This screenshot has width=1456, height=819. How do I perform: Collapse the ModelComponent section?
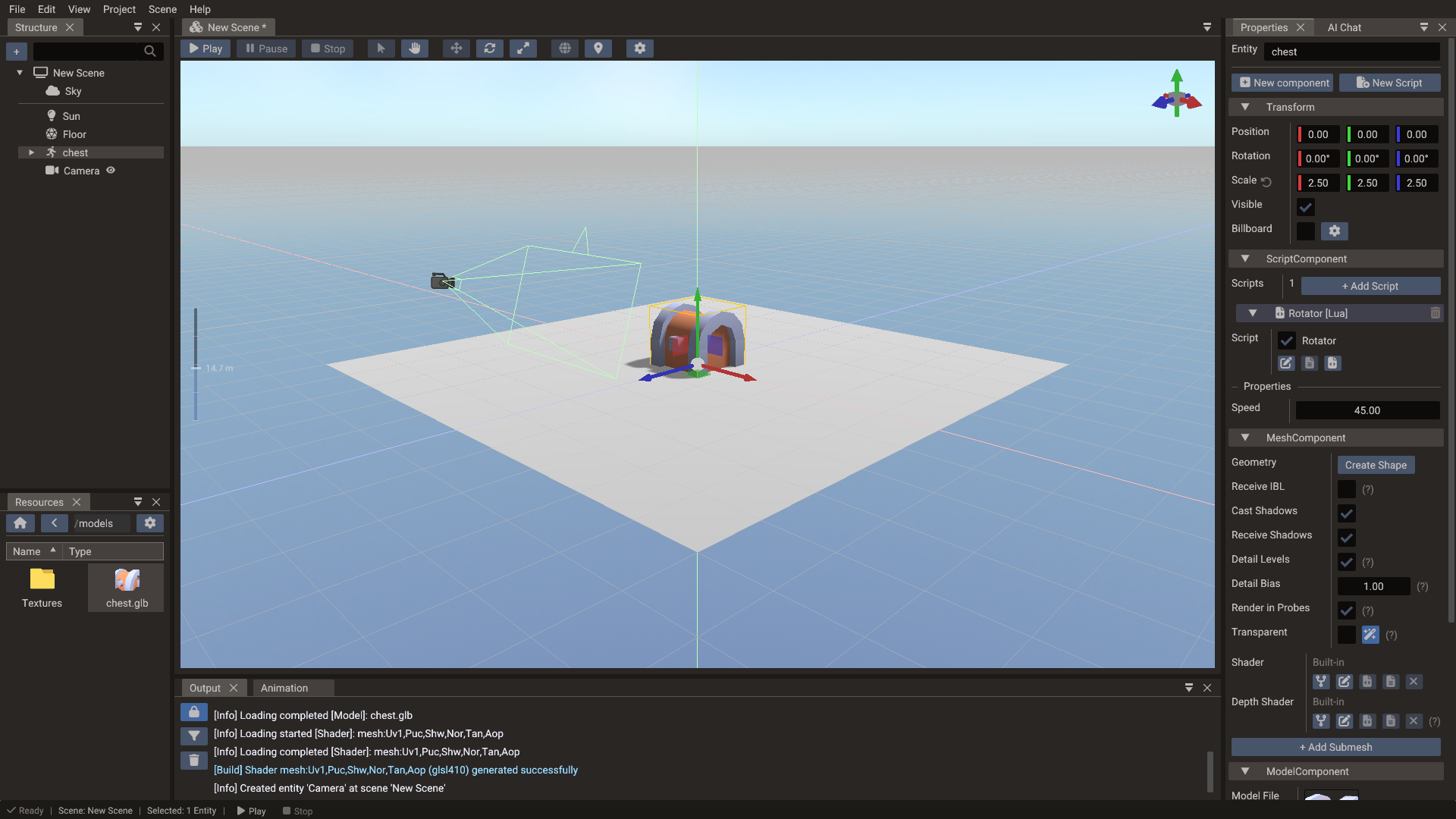coord(1245,771)
